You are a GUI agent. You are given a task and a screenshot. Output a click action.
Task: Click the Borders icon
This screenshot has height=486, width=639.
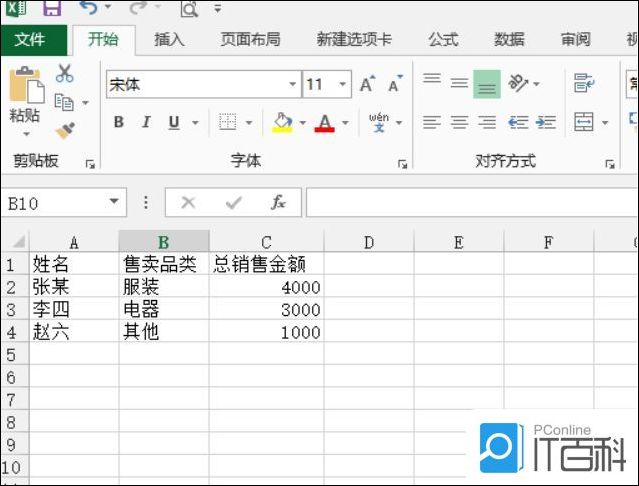pos(227,122)
